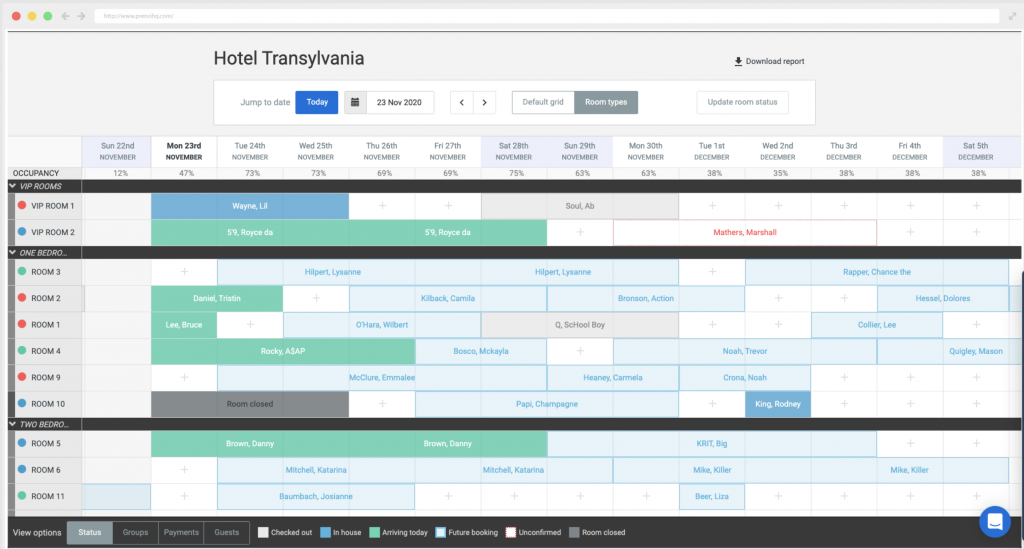Click Update room status button
Viewport: 1024px width, 549px height.
click(743, 102)
